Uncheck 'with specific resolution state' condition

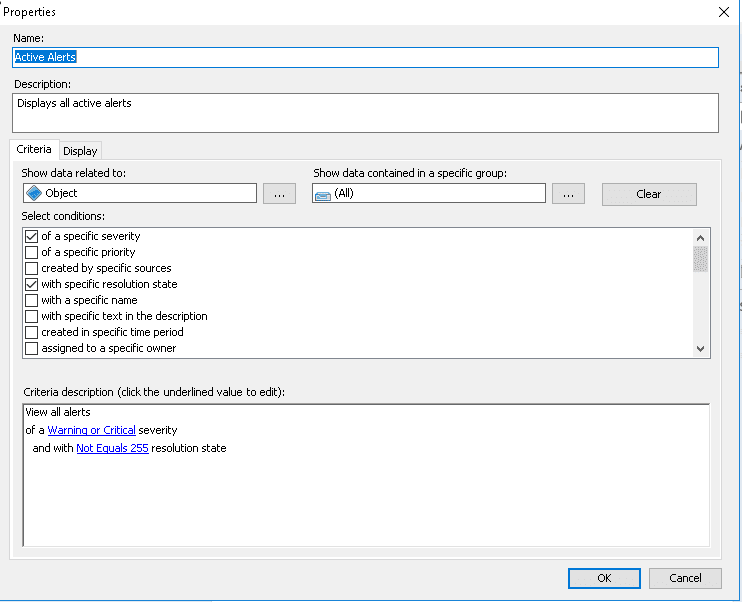[31, 284]
